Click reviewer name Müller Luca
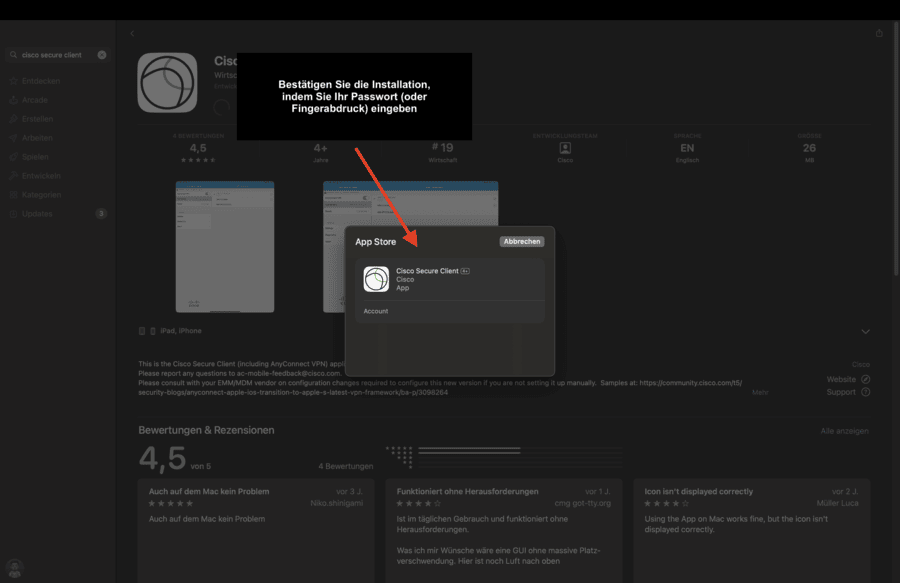Viewport: 900px width, 583px height. coord(837,503)
